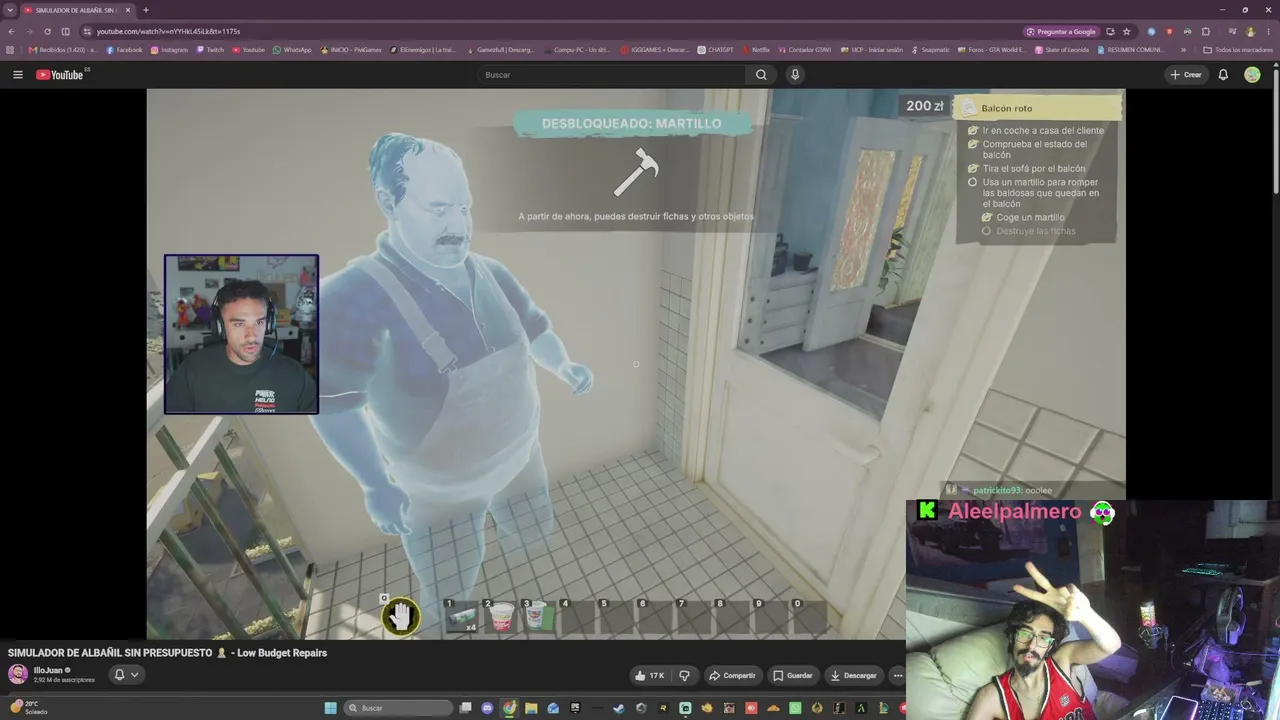1280x720 pixels.
Task: Save the video with Guardar
Action: [x=793, y=676]
